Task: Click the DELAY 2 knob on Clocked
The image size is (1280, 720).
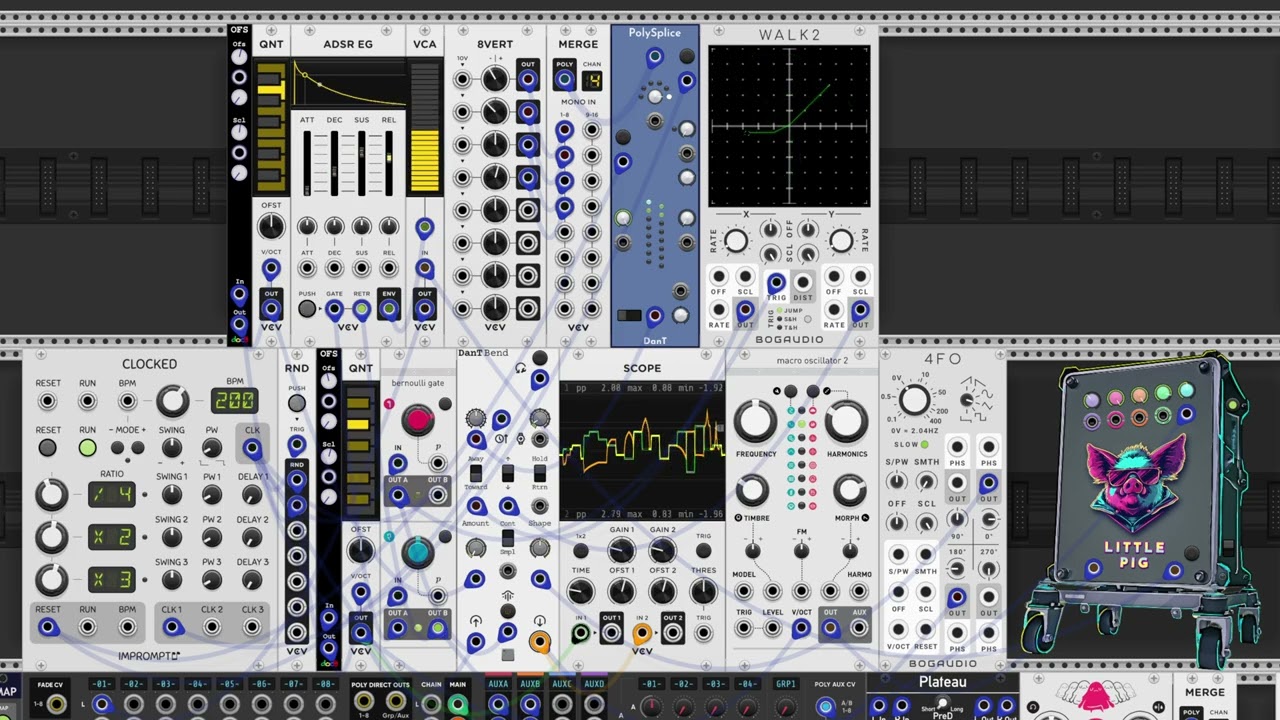Action: (252, 537)
